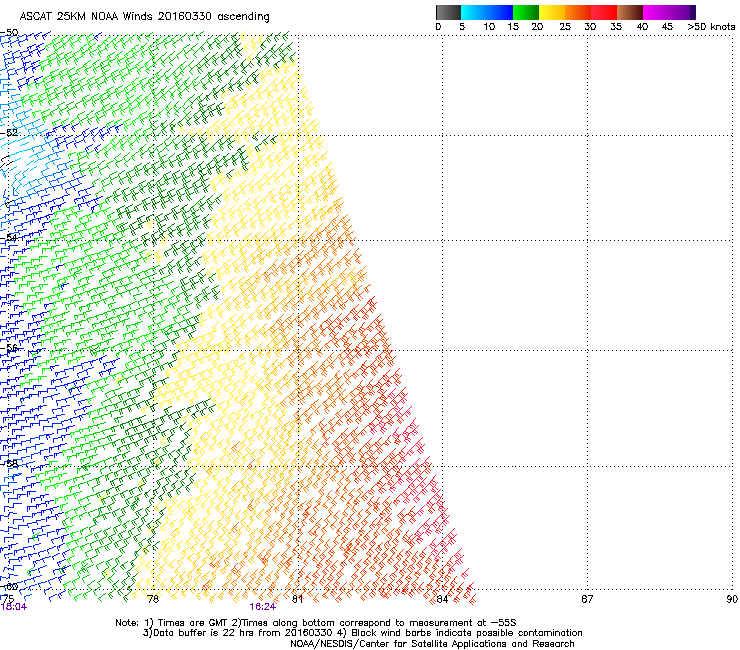Click the '-52' latitude label
The image size is (740, 650).
click(9, 133)
